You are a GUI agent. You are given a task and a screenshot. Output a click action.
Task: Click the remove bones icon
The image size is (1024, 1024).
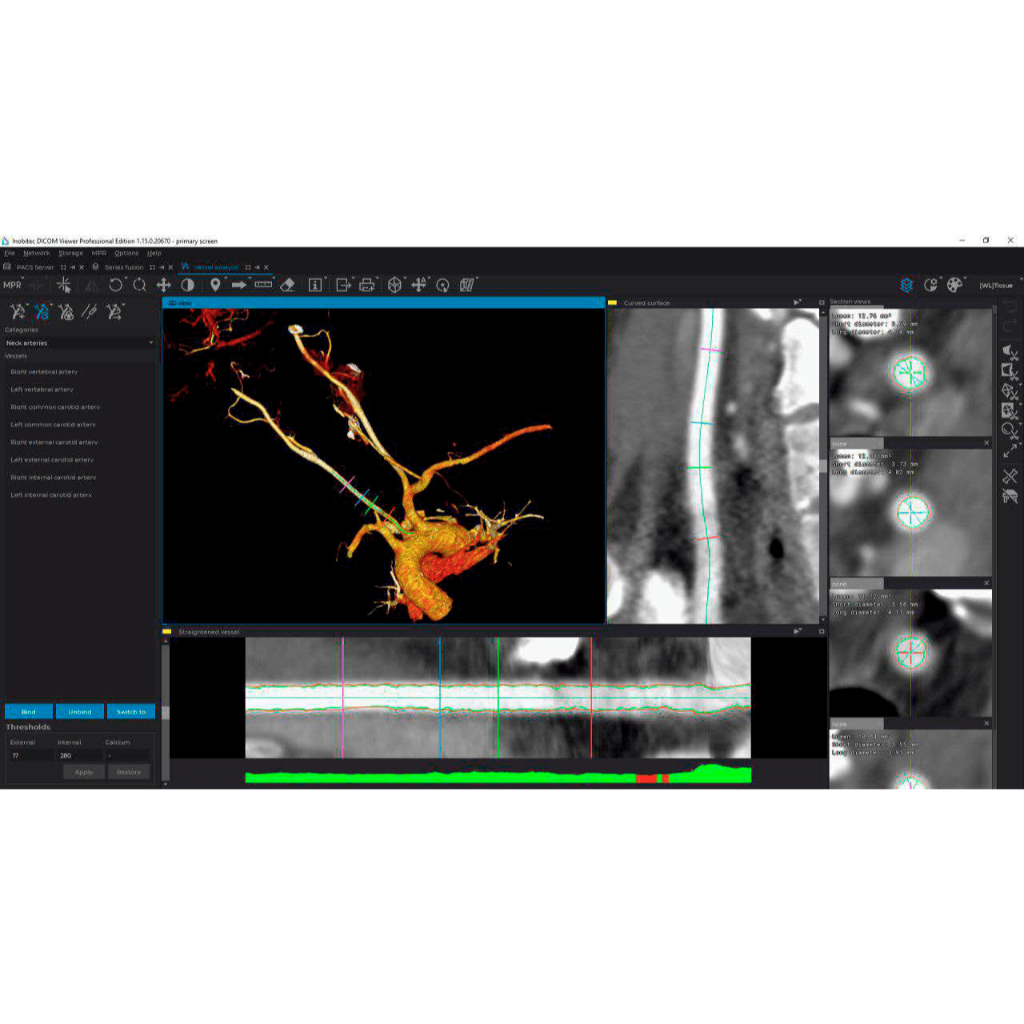point(1010,476)
